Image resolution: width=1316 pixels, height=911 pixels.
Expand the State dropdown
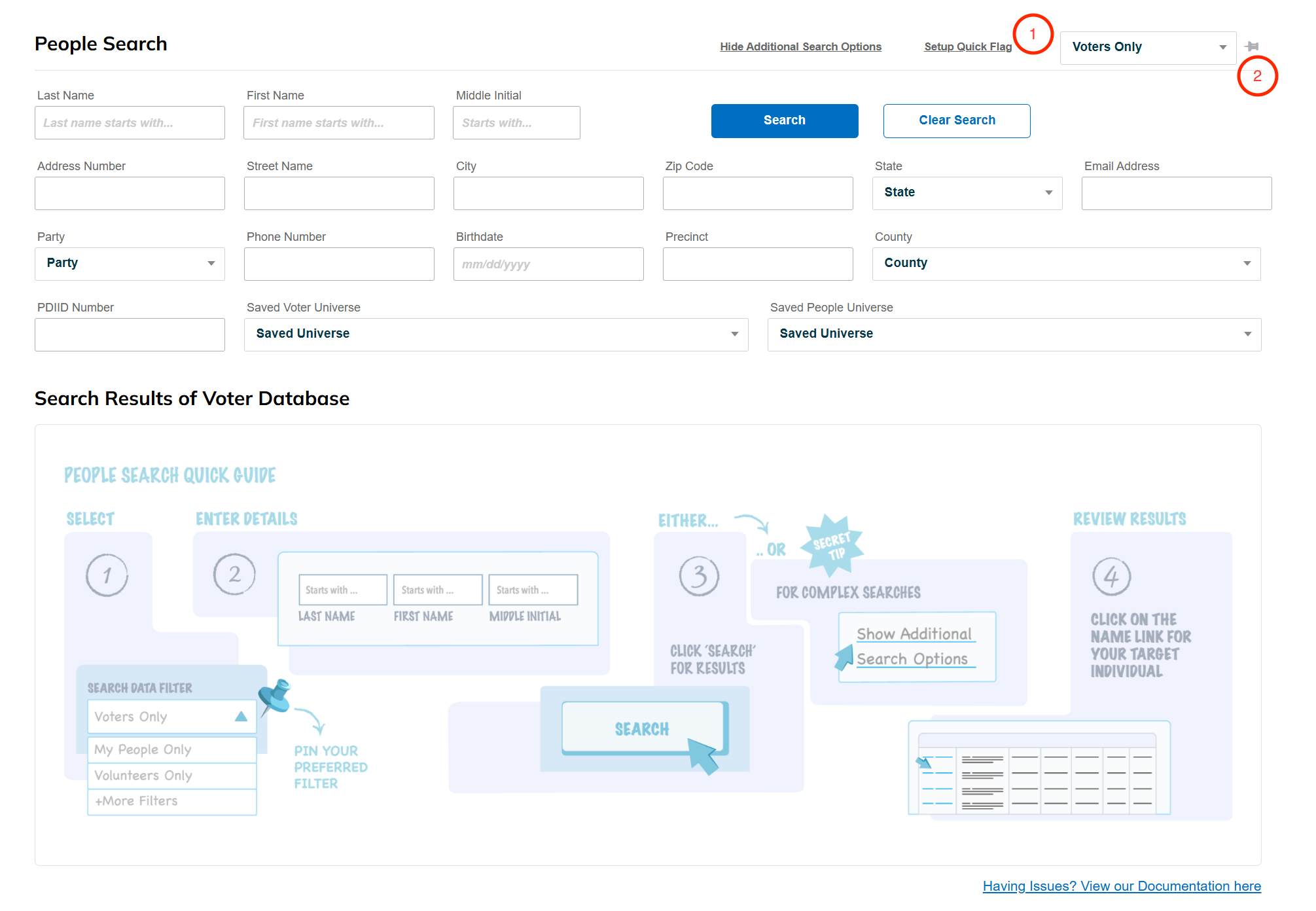[967, 192]
